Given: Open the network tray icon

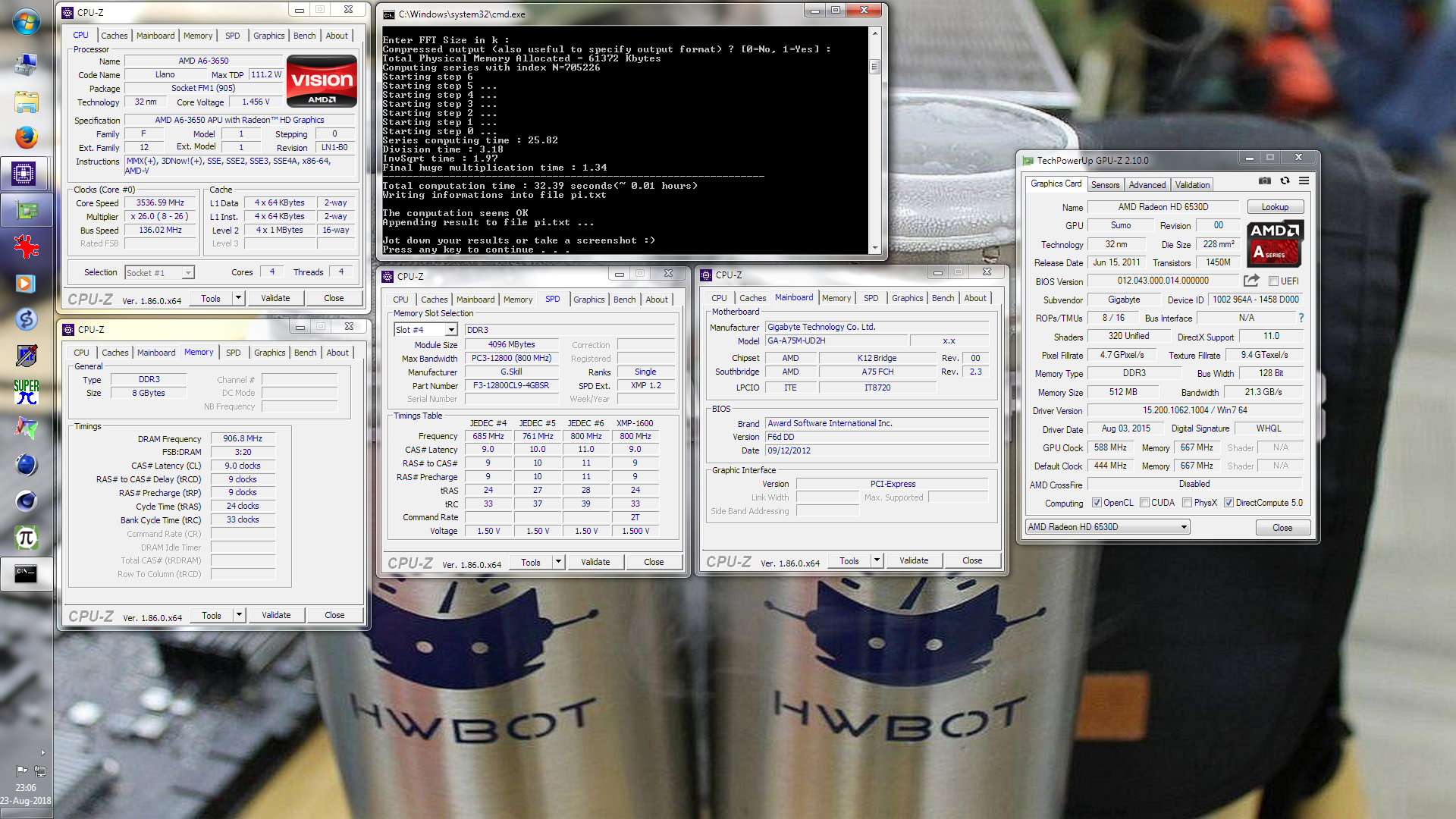Looking at the screenshot, I should click(x=40, y=771).
